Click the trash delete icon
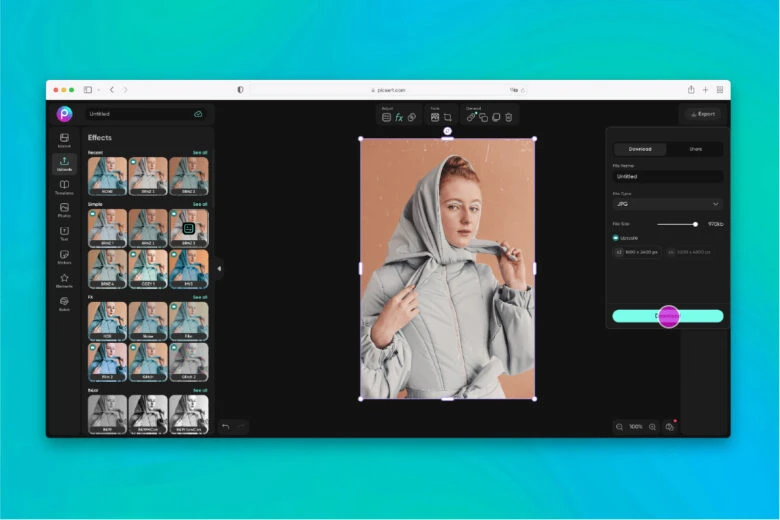 [509, 117]
